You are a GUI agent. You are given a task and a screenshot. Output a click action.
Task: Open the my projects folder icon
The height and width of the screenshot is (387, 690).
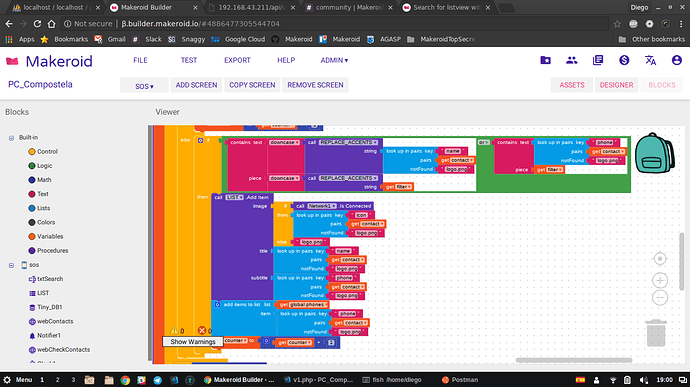coord(545,60)
